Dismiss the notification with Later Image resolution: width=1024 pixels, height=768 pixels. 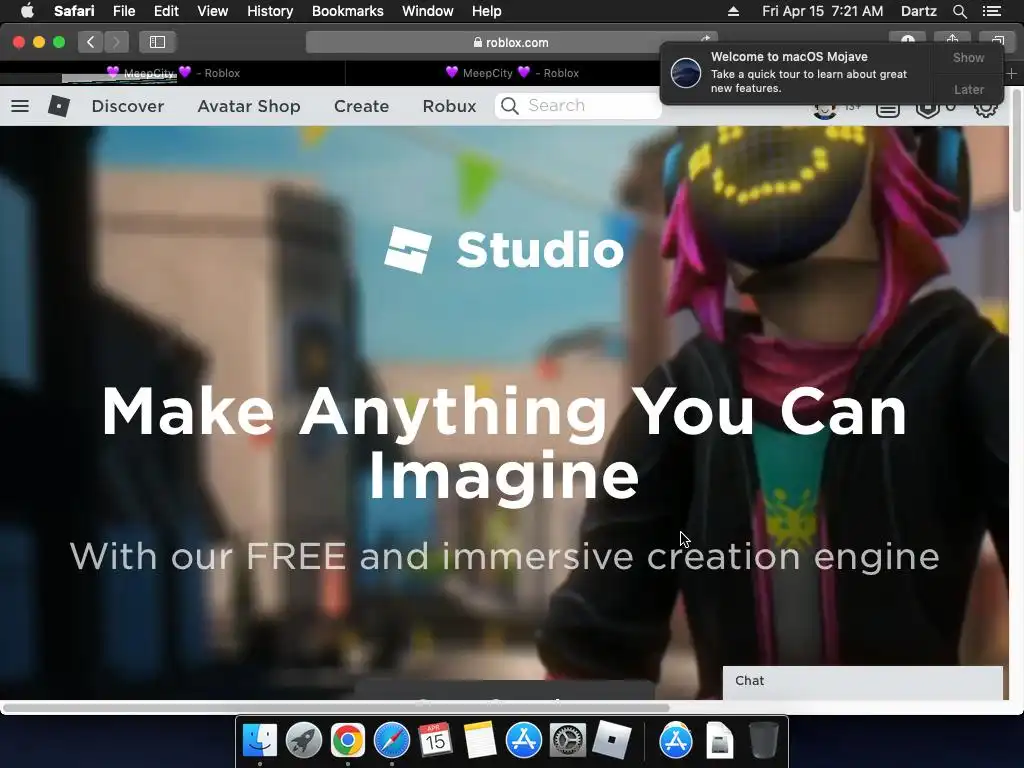968,89
